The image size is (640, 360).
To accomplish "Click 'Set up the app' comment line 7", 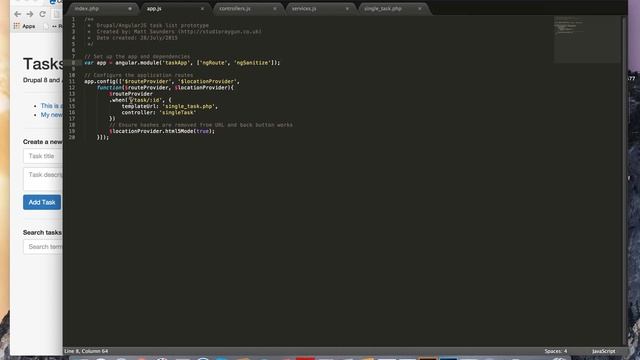I will 137,56.
